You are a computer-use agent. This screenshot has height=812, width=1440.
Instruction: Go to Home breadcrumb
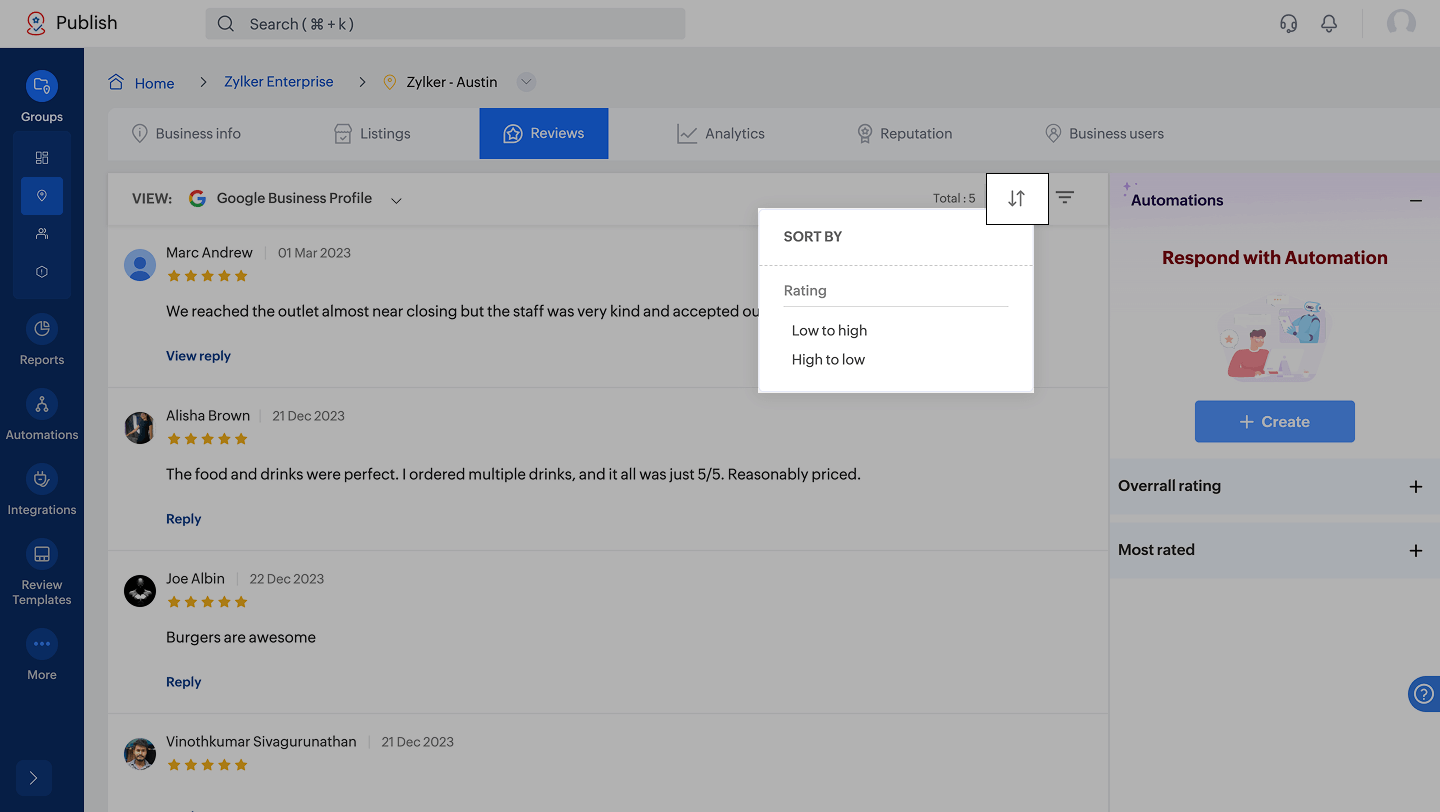155,83
